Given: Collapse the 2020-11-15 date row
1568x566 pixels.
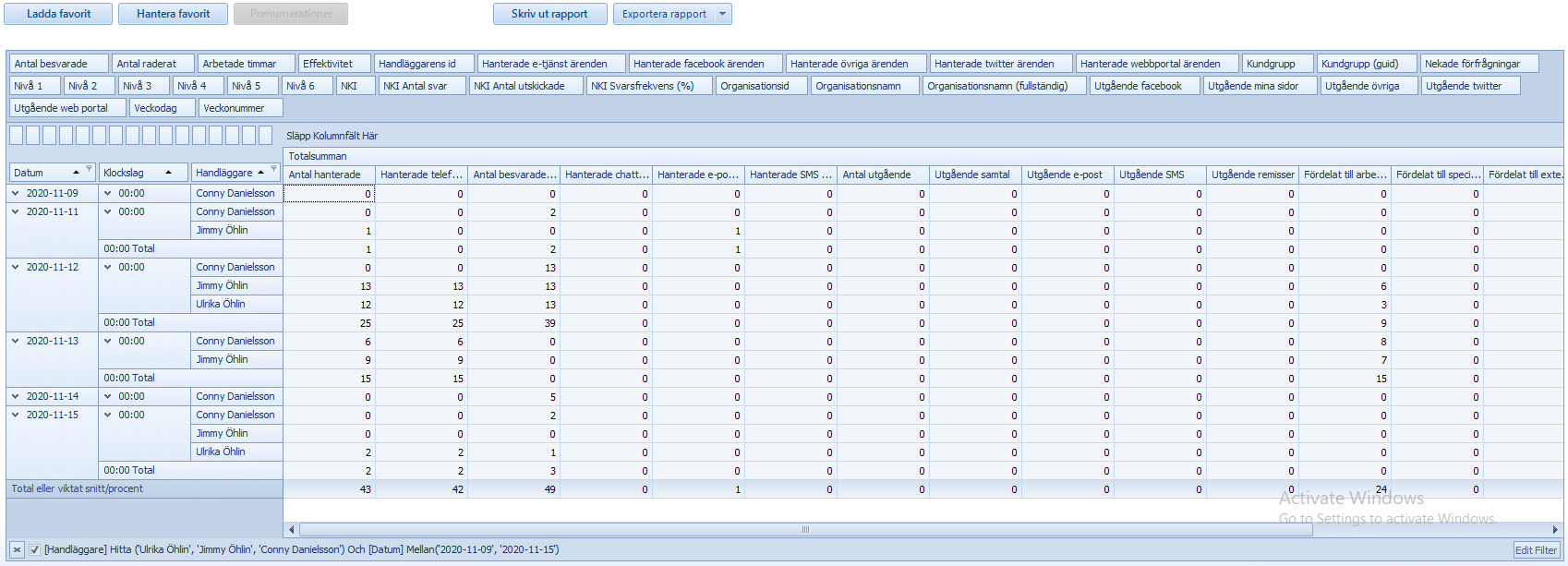Looking at the screenshot, I should [x=16, y=415].
